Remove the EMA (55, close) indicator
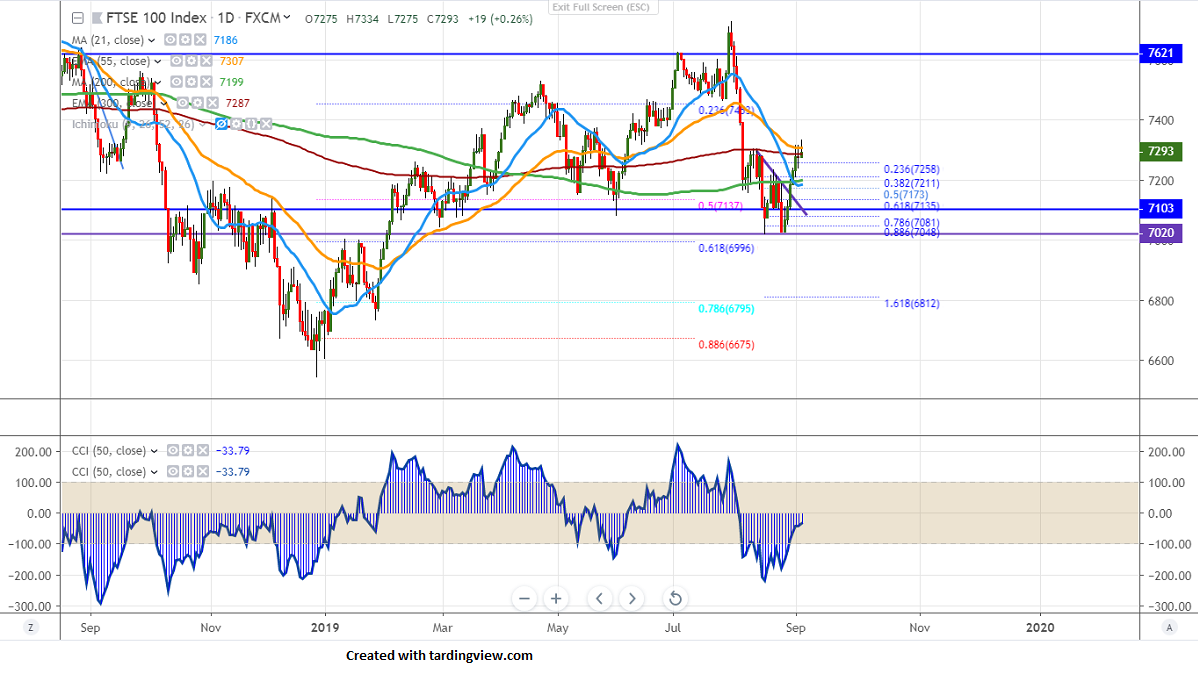This screenshot has width=1198, height=674. (206, 61)
